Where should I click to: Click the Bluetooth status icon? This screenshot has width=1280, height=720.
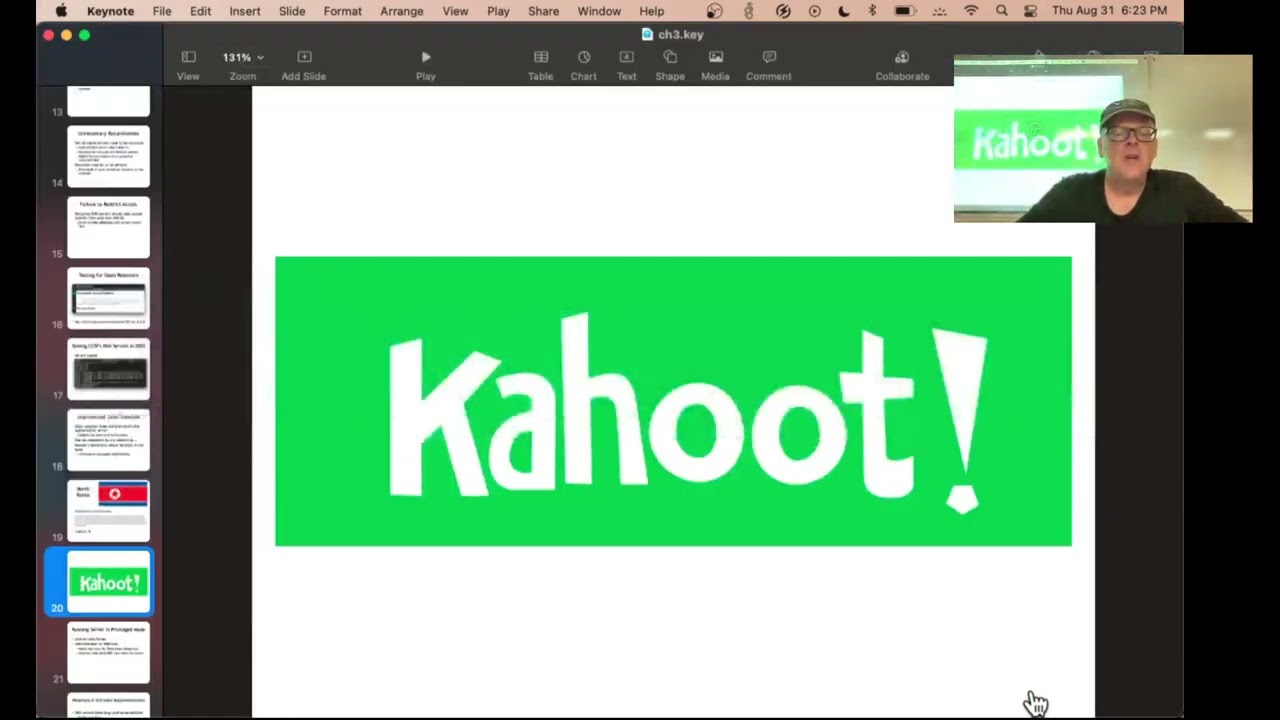pos(872,11)
